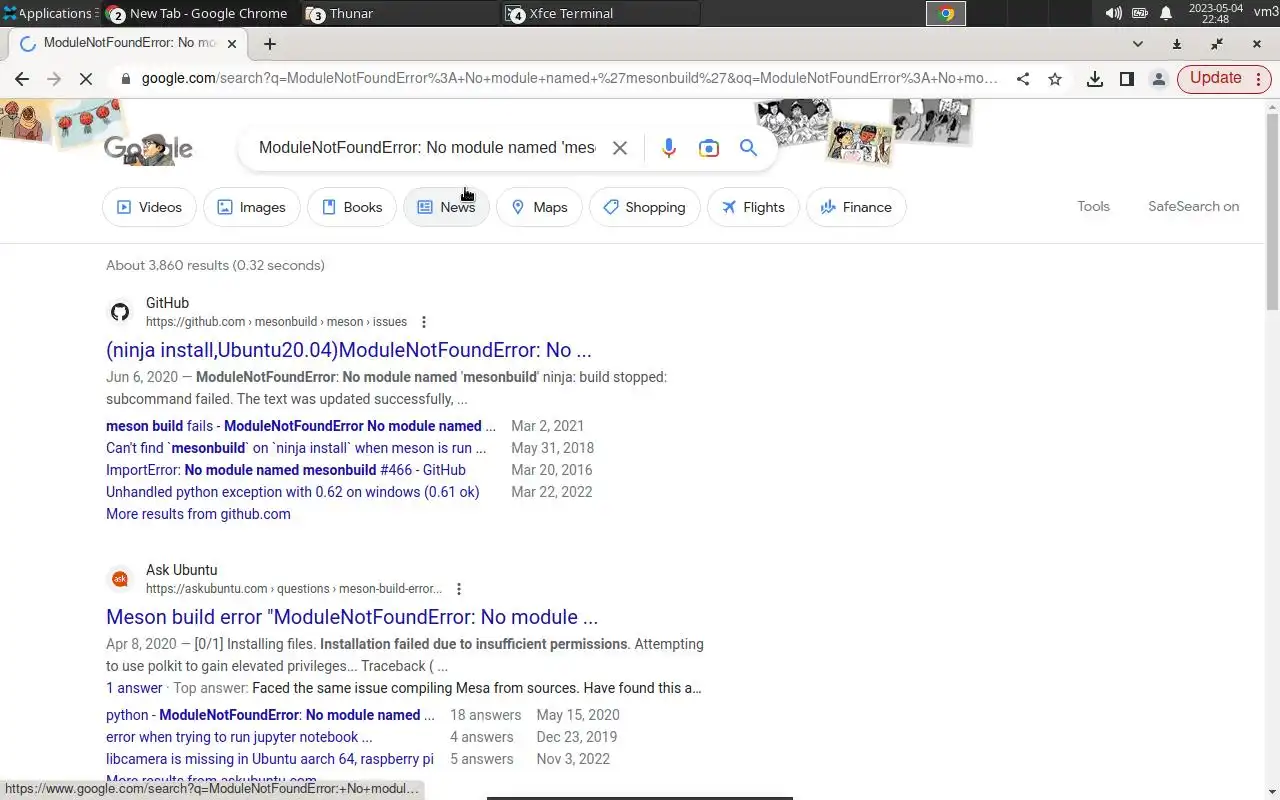Click More results from github.com
The width and height of the screenshot is (1280, 800).
[198, 514]
